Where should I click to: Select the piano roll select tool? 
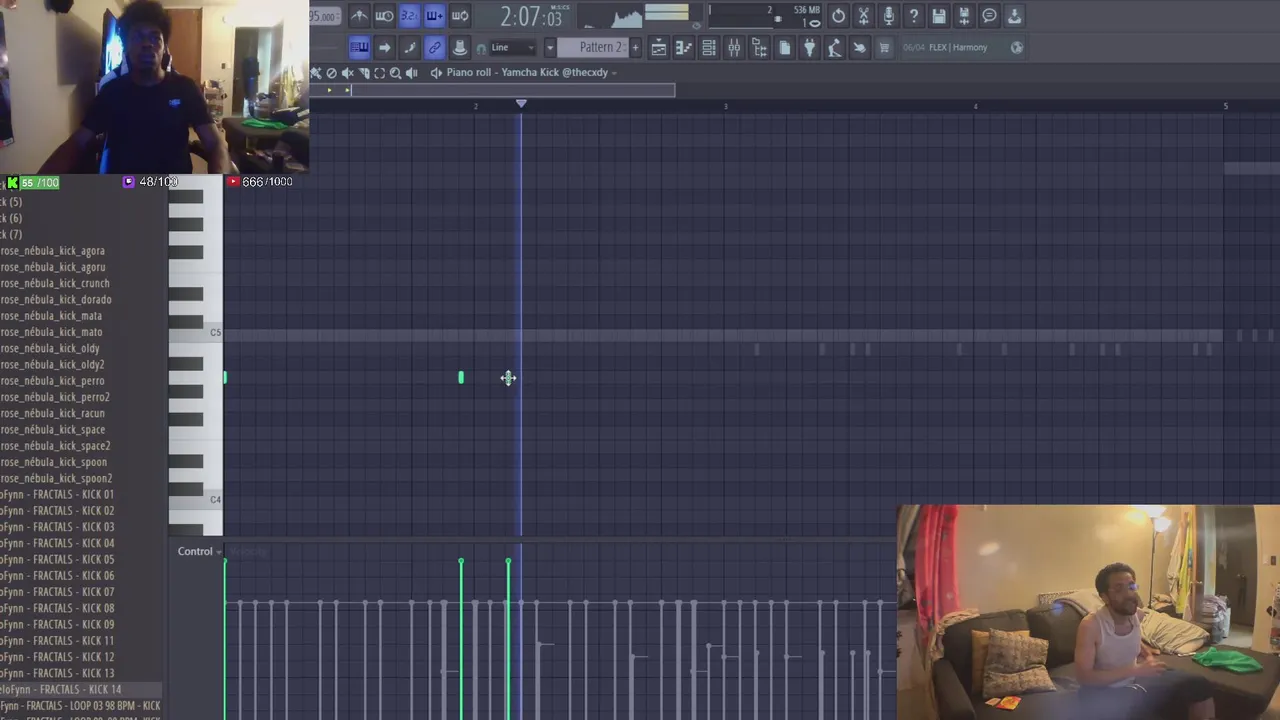coord(379,72)
